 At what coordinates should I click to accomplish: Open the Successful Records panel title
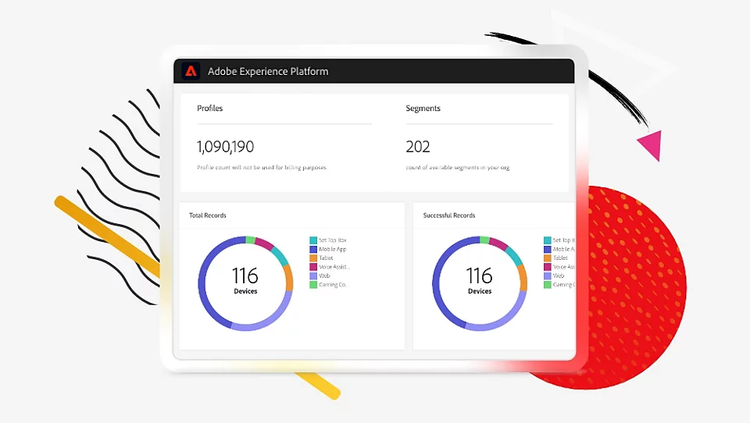(x=449, y=215)
